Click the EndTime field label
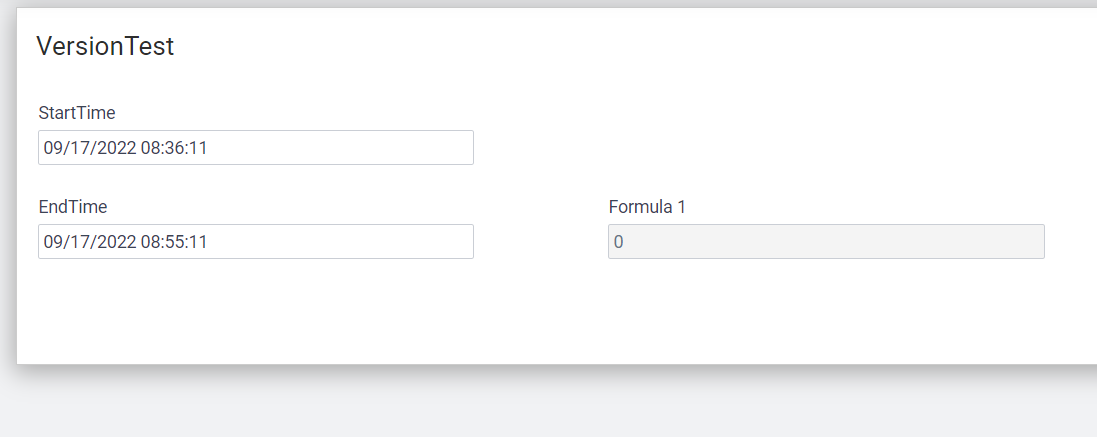This screenshot has height=437, width=1097. coord(73,207)
